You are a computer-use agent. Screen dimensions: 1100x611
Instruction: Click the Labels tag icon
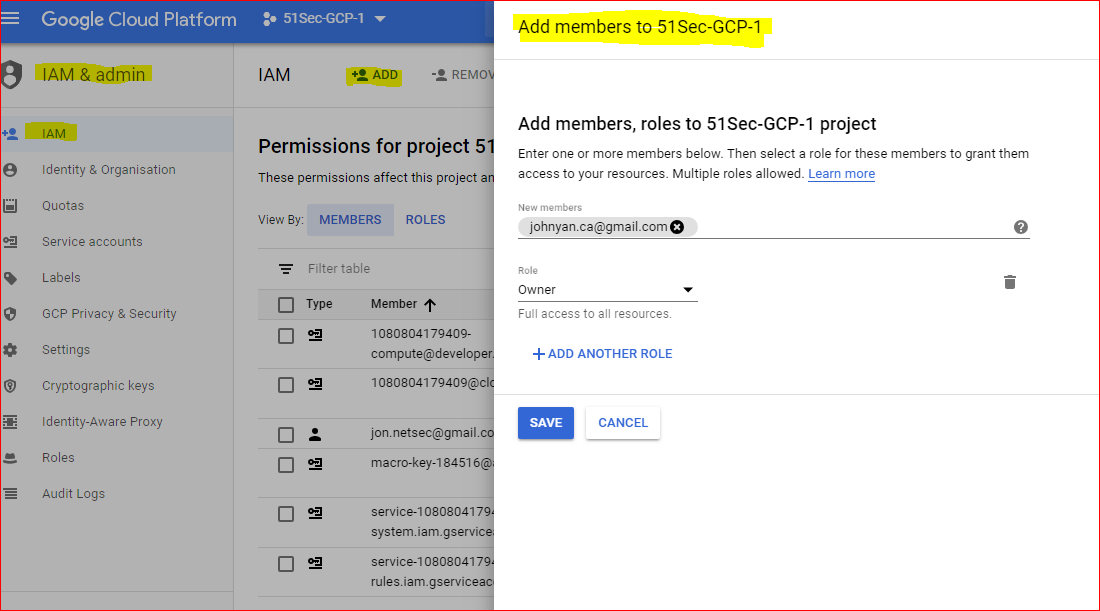coord(10,278)
